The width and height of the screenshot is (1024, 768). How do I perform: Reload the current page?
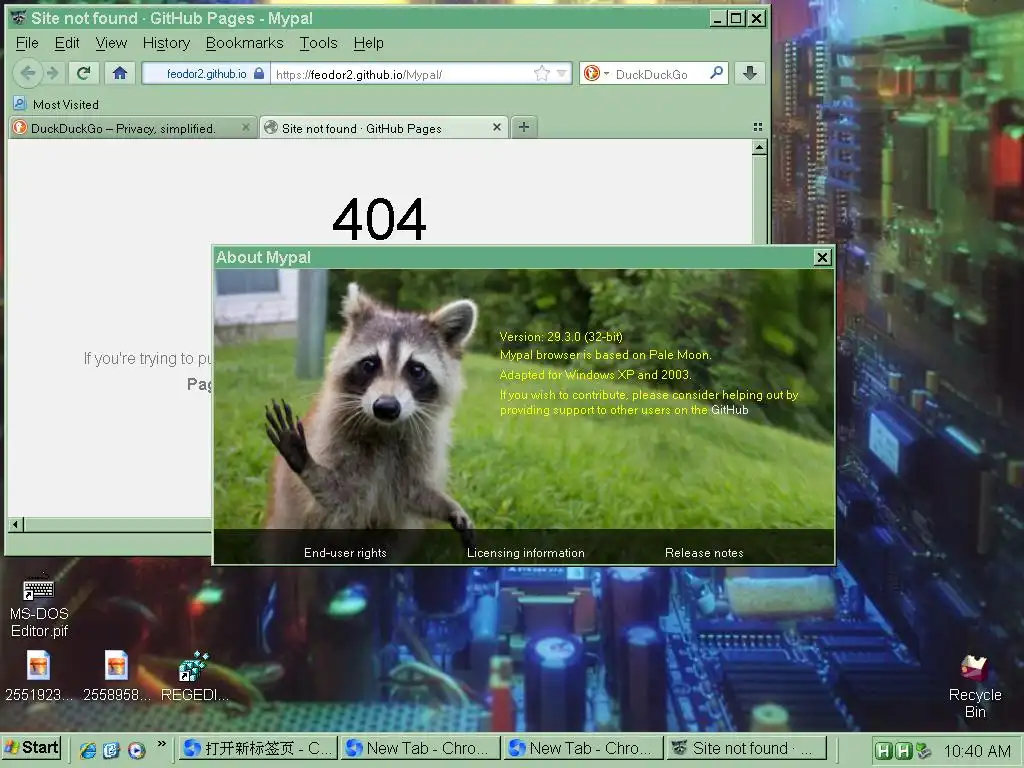point(84,73)
